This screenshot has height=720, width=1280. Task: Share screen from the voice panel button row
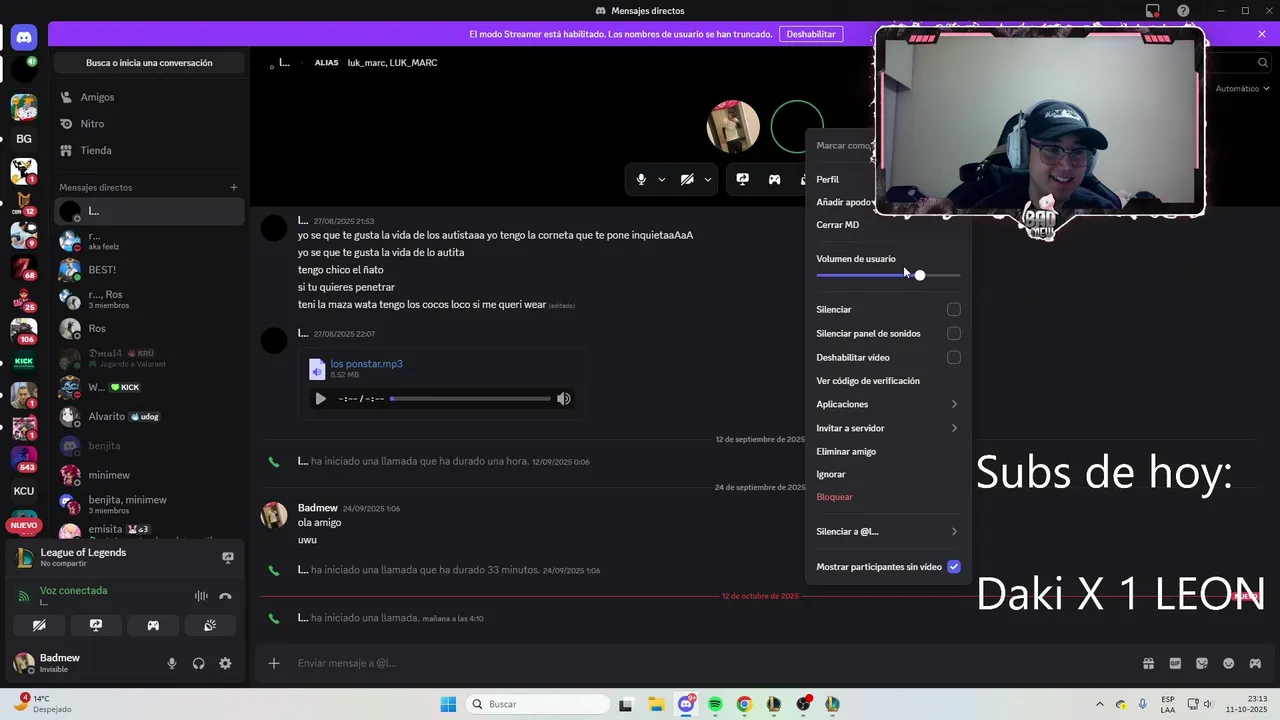(96, 626)
